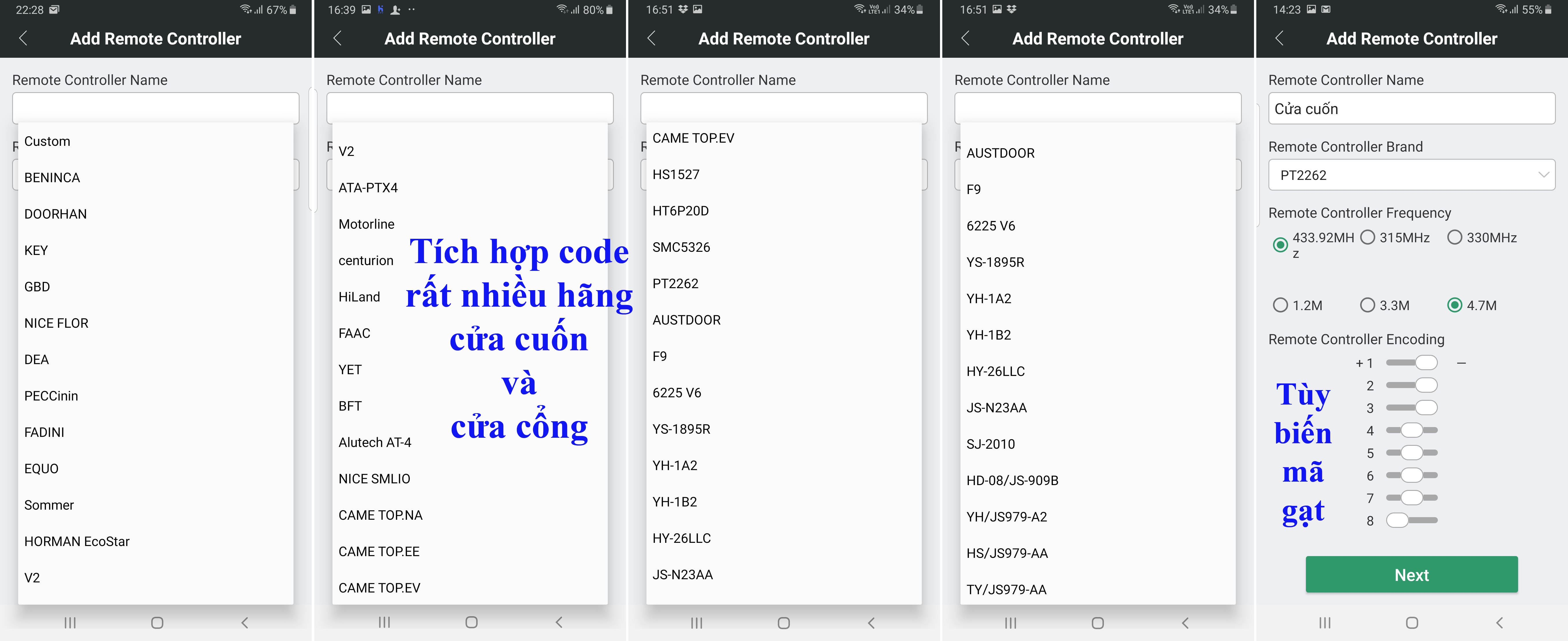This screenshot has width=1568, height=641.
Task: Choose the 4.7M radio option
Action: pos(1455,305)
